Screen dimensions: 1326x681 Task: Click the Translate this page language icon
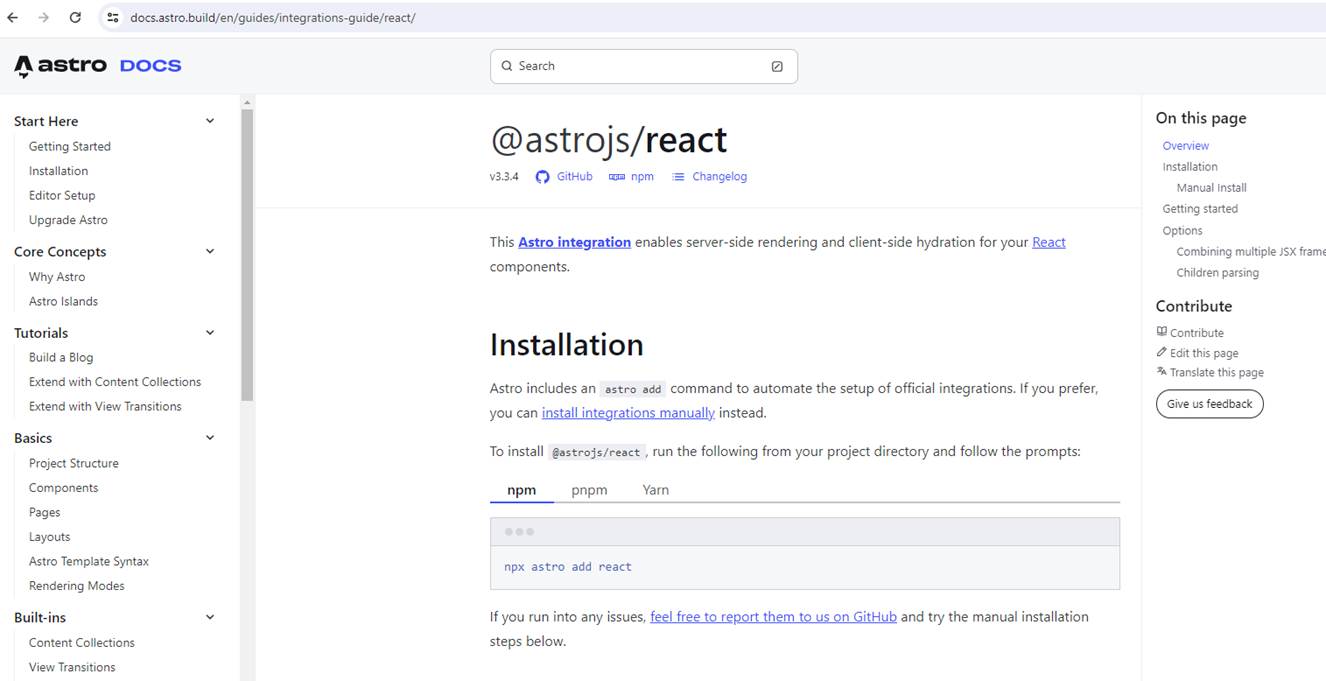[1161, 372]
